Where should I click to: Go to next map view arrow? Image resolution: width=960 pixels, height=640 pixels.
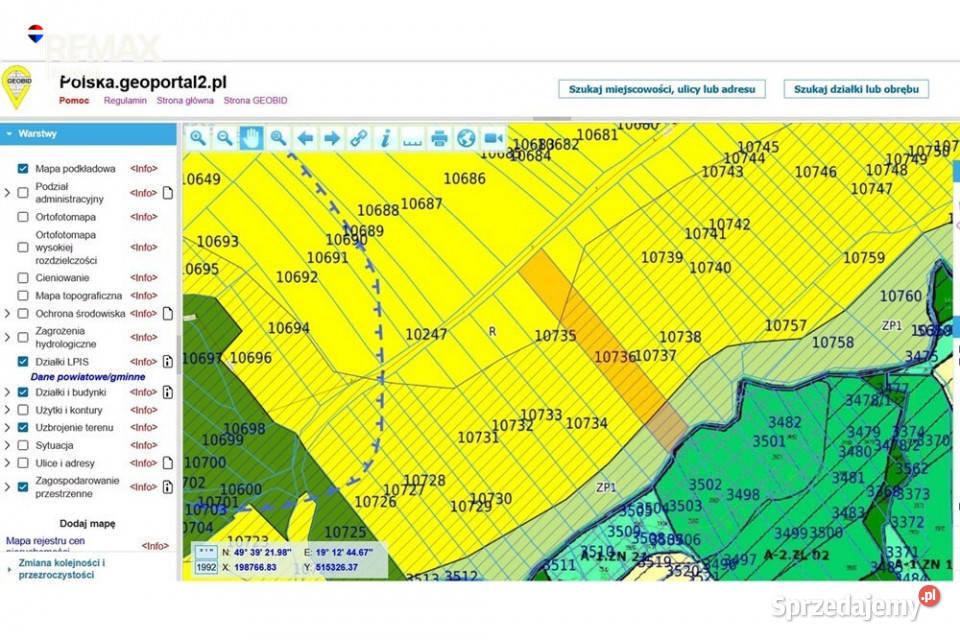click(x=332, y=138)
